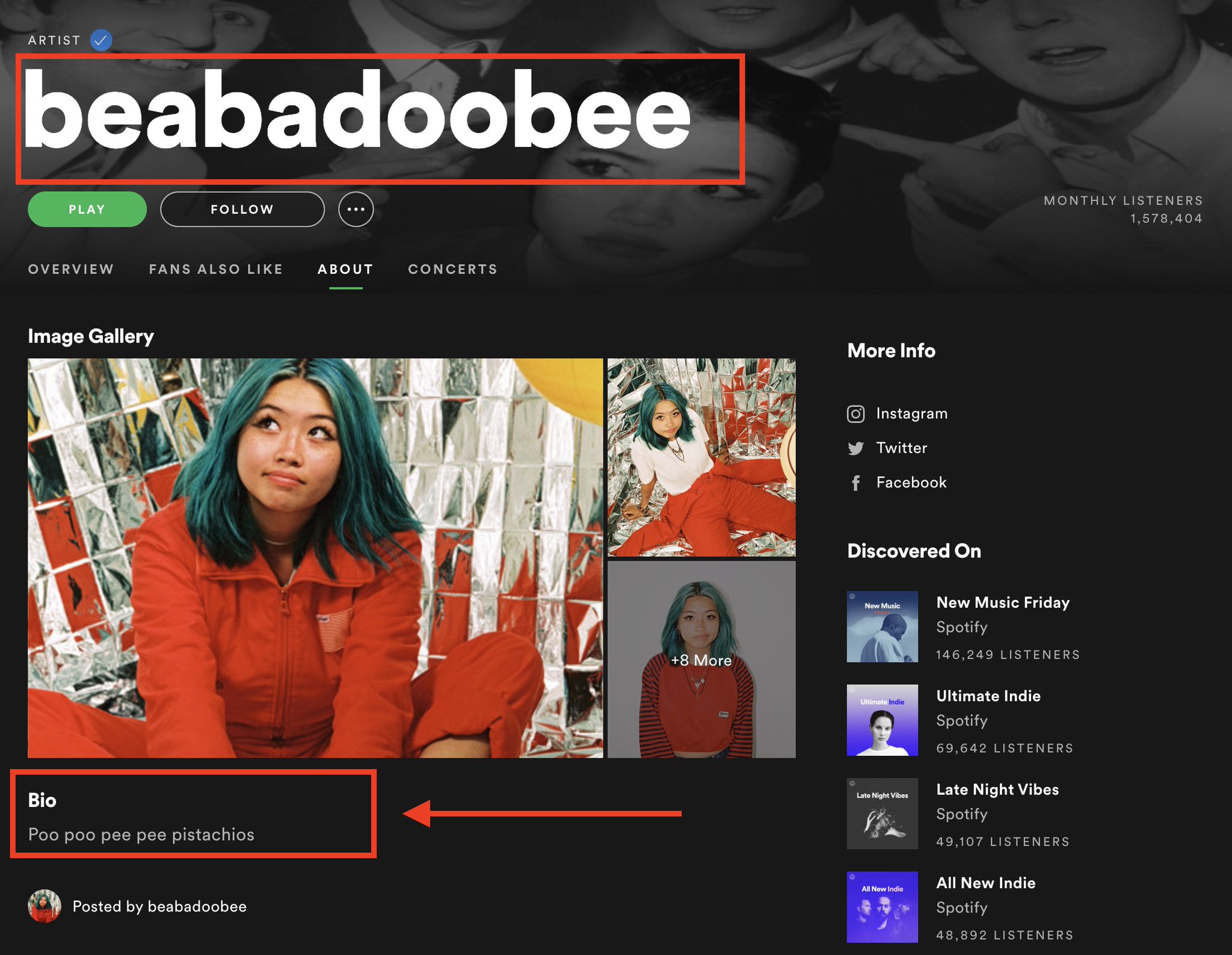This screenshot has height=955, width=1232.
Task: Click Spotify under New Music Friday
Action: [962, 627]
